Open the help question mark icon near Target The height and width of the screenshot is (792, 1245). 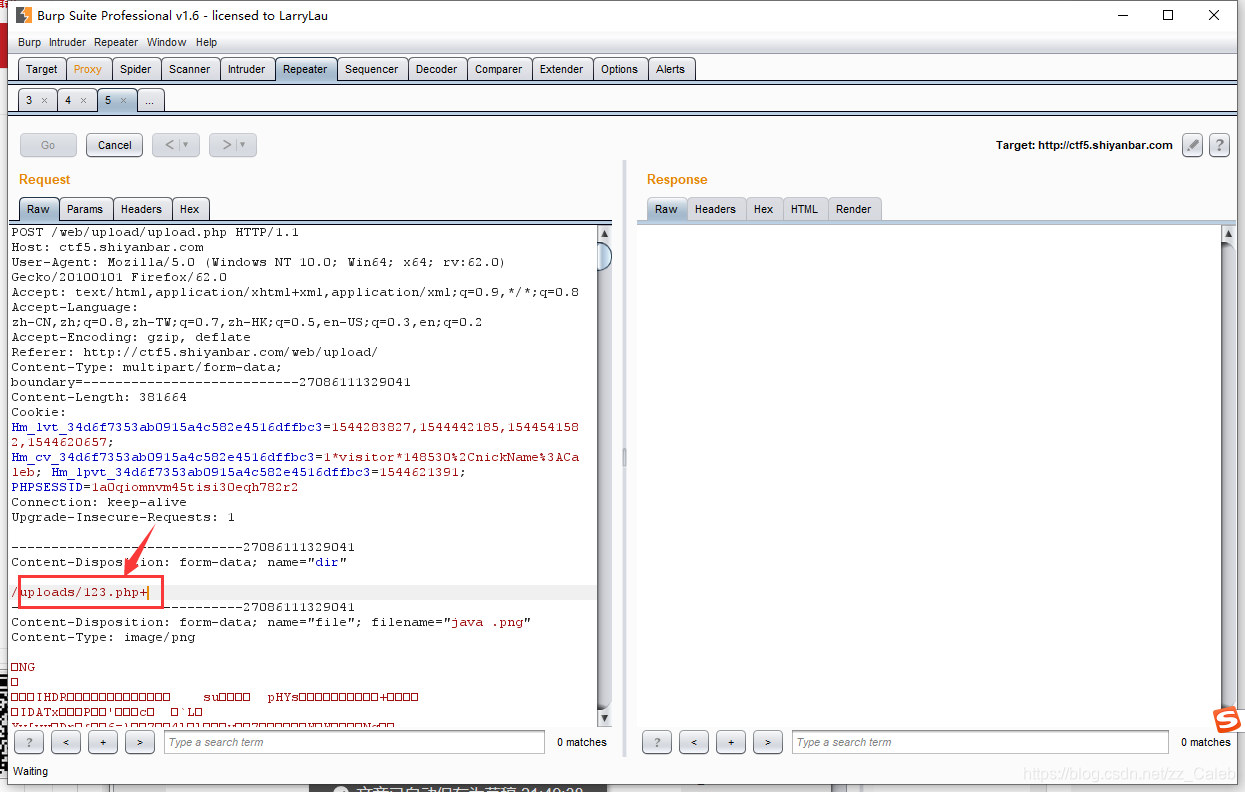[1219, 145]
